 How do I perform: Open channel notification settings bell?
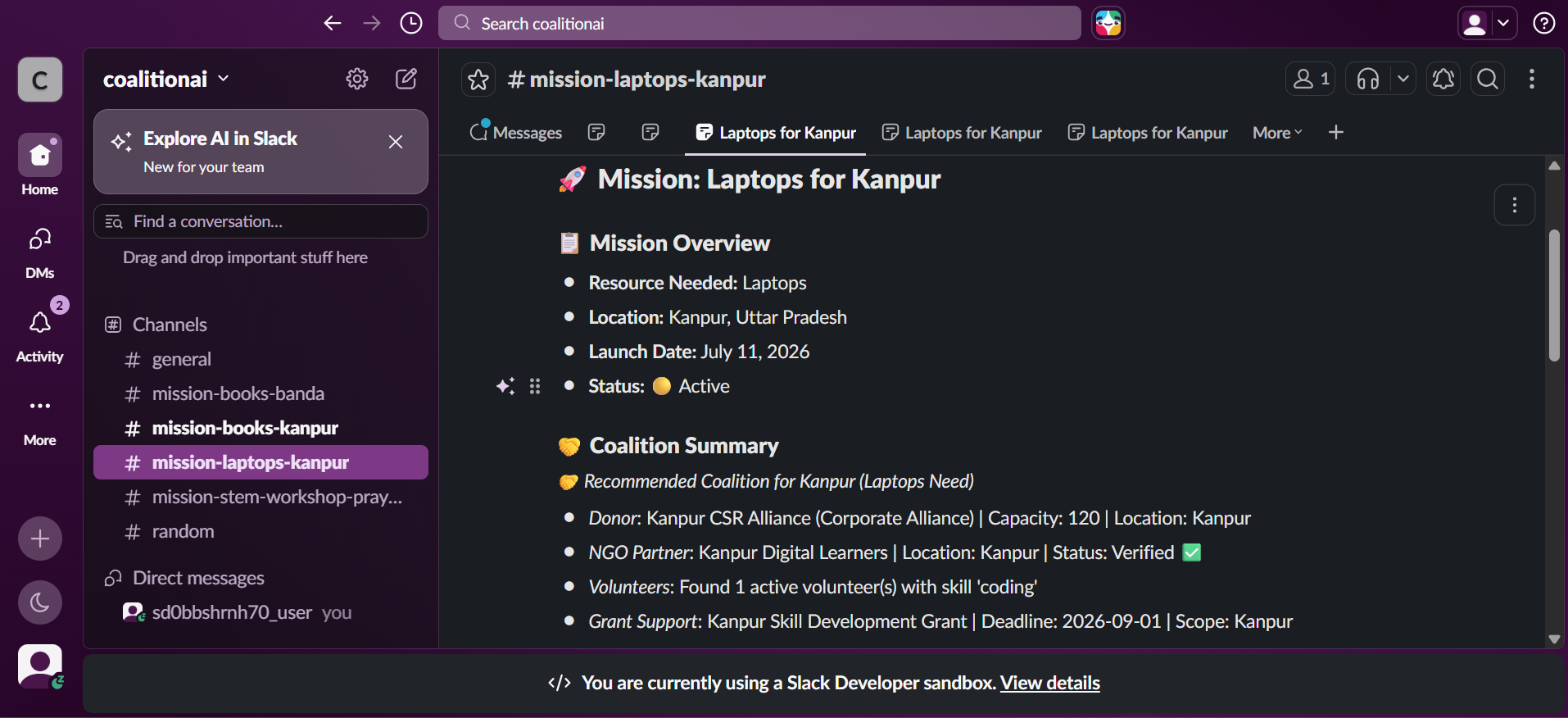1443,79
